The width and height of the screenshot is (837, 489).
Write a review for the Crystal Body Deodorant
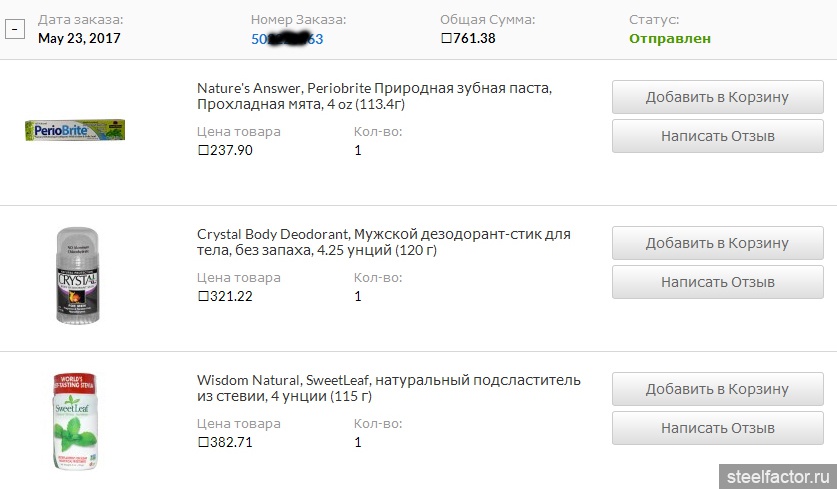pos(717,282)
